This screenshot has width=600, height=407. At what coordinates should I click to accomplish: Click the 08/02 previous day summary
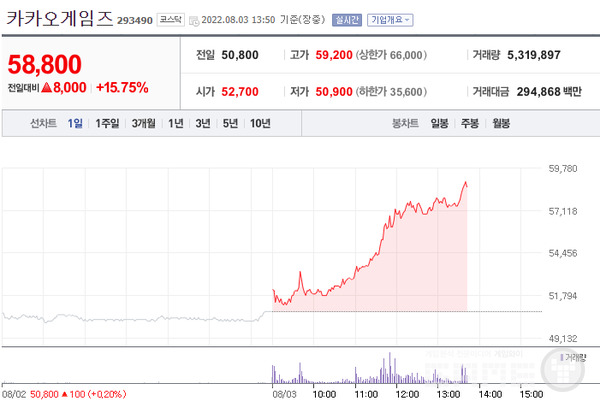pos(64,394)
